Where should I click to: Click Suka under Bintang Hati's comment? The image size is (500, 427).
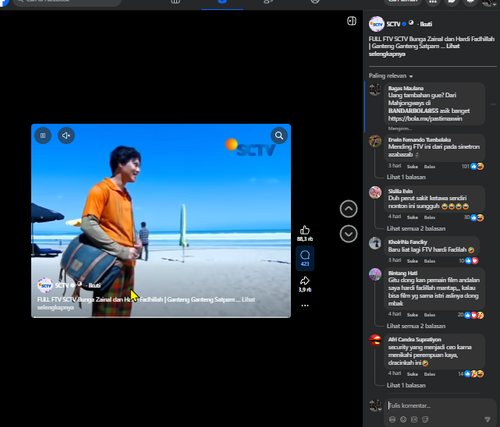[x=412, y=315]
